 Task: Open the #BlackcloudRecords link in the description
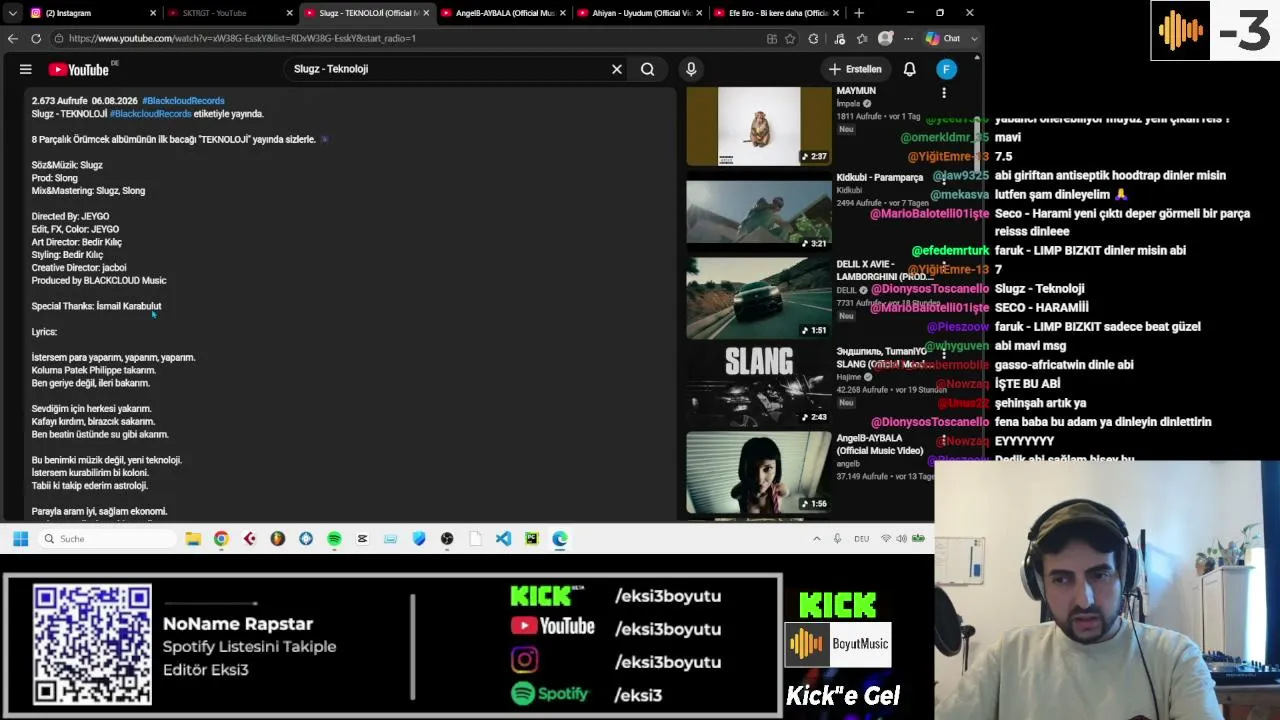click(x=150, y=114)
